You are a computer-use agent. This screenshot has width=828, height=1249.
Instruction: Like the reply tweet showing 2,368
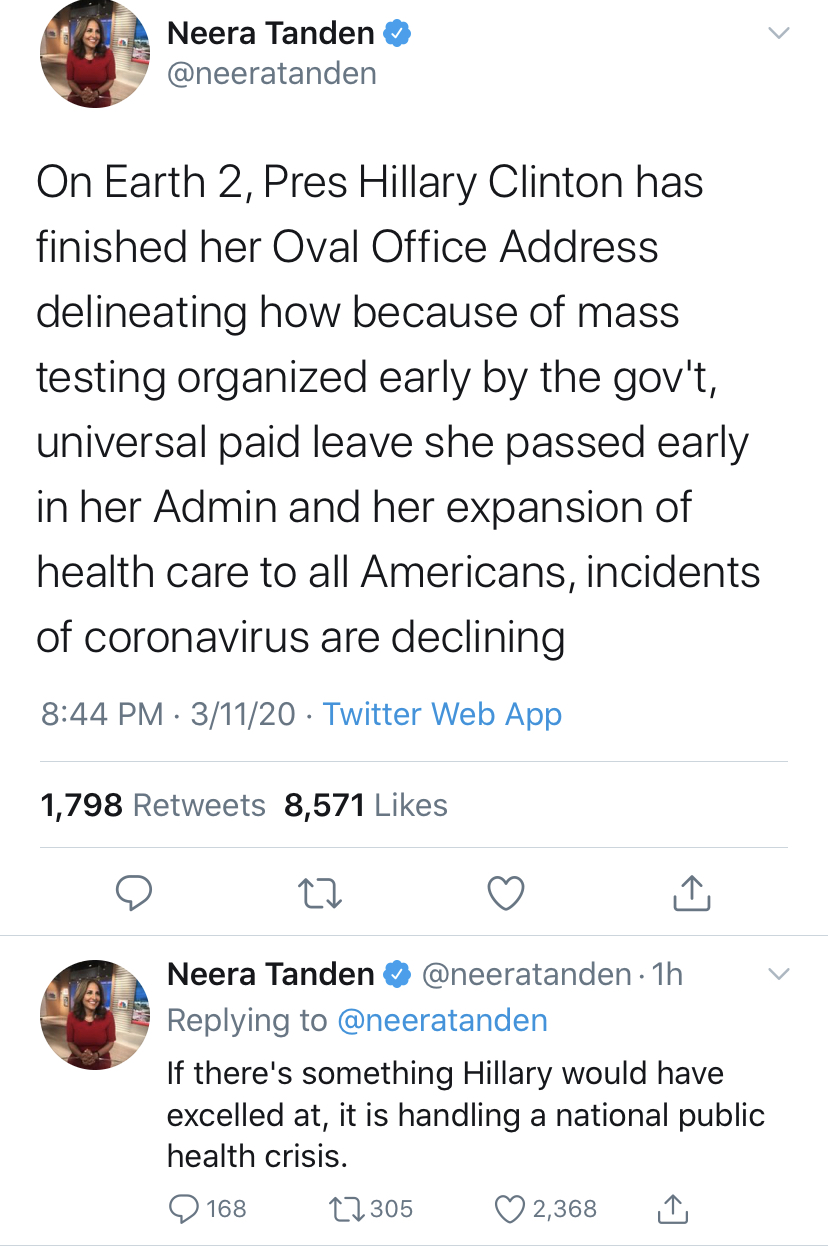click(x=546, y=1208)
